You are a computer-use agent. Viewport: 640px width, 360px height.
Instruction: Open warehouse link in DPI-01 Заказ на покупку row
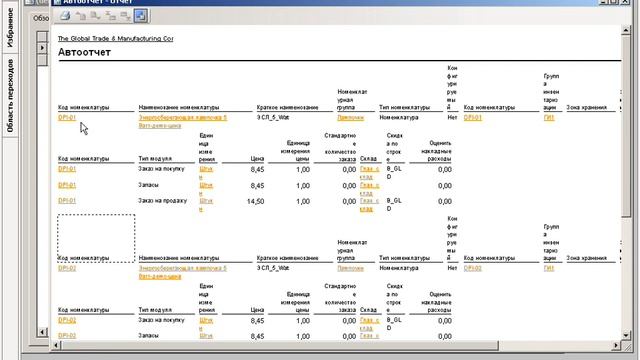point(369,173)
